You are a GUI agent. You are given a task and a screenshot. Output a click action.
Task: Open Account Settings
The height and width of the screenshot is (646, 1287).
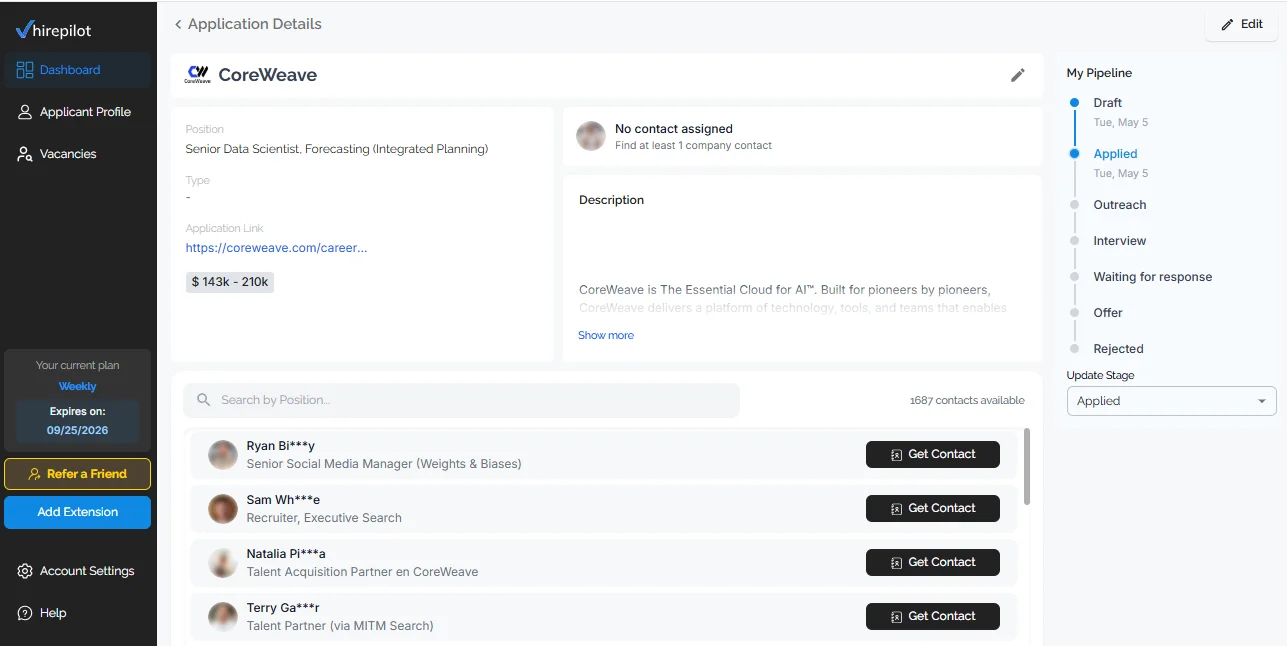[78, 571]
